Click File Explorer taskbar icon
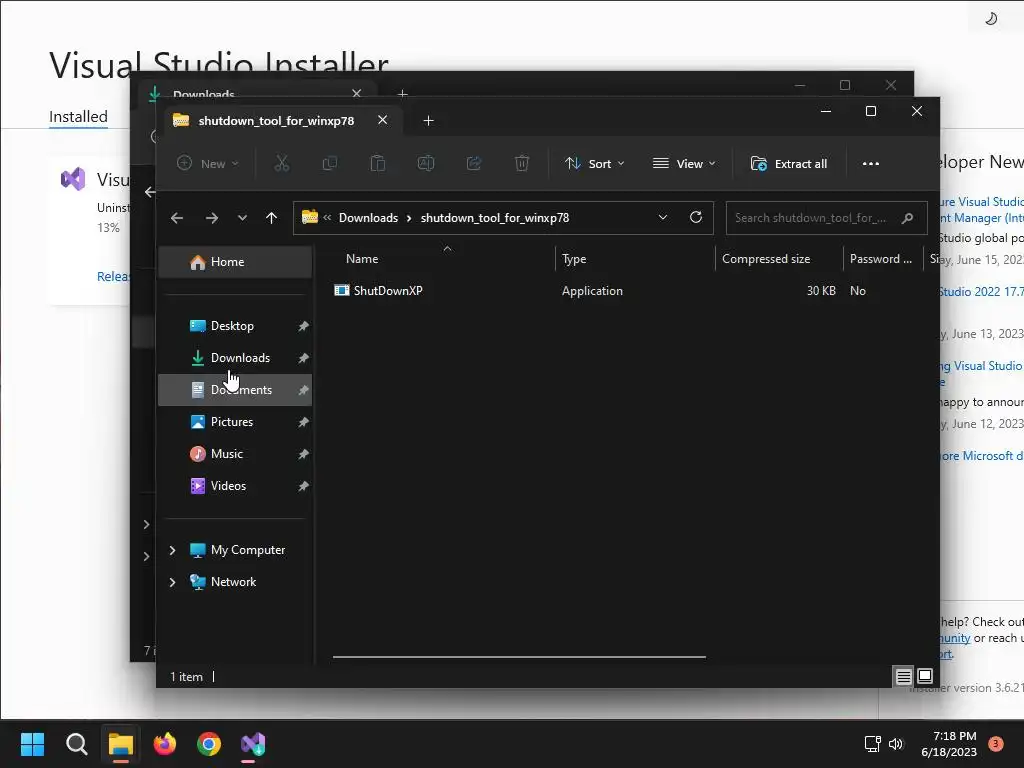Image resolution: width=1024 pixels, height=768 pixels. [x=121, y=744]
